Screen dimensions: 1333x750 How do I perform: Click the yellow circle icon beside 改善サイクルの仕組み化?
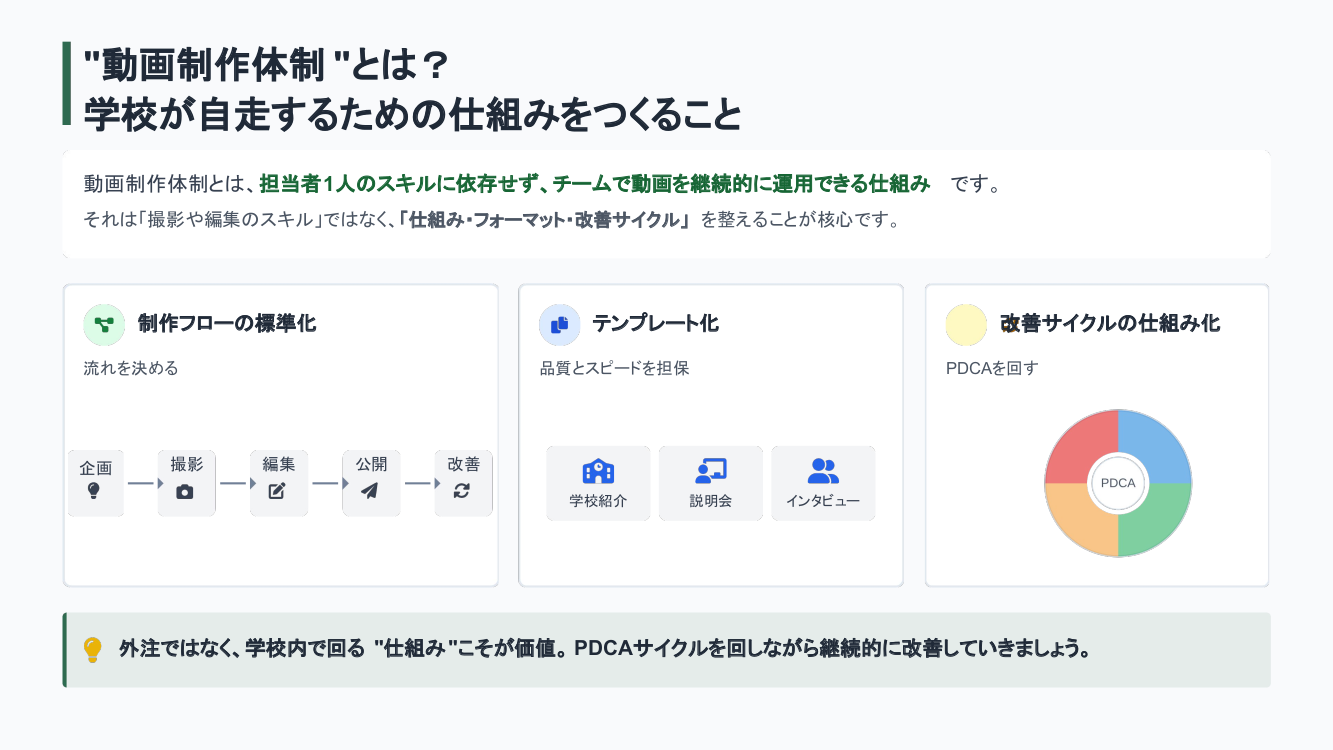[966, 324]
